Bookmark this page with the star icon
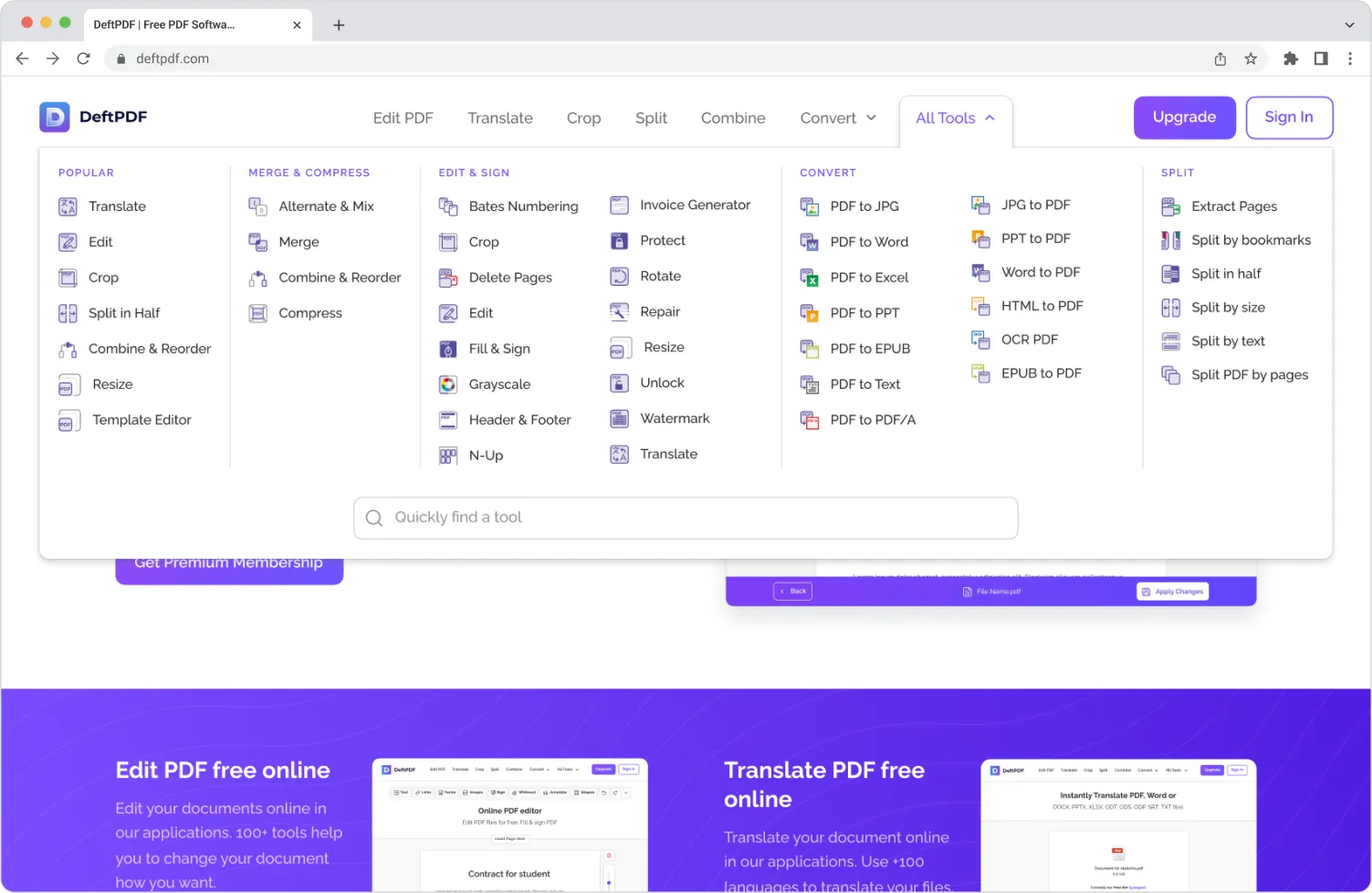 [1251, 58]
